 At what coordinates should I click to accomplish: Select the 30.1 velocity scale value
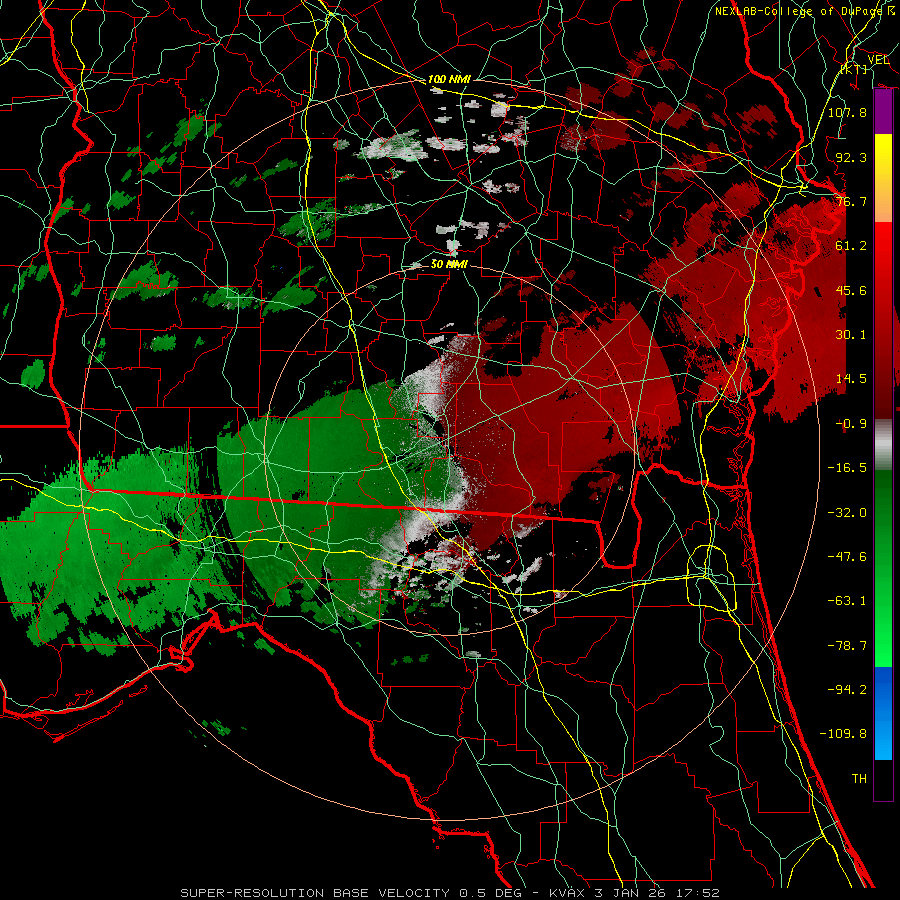pos(851,335)
